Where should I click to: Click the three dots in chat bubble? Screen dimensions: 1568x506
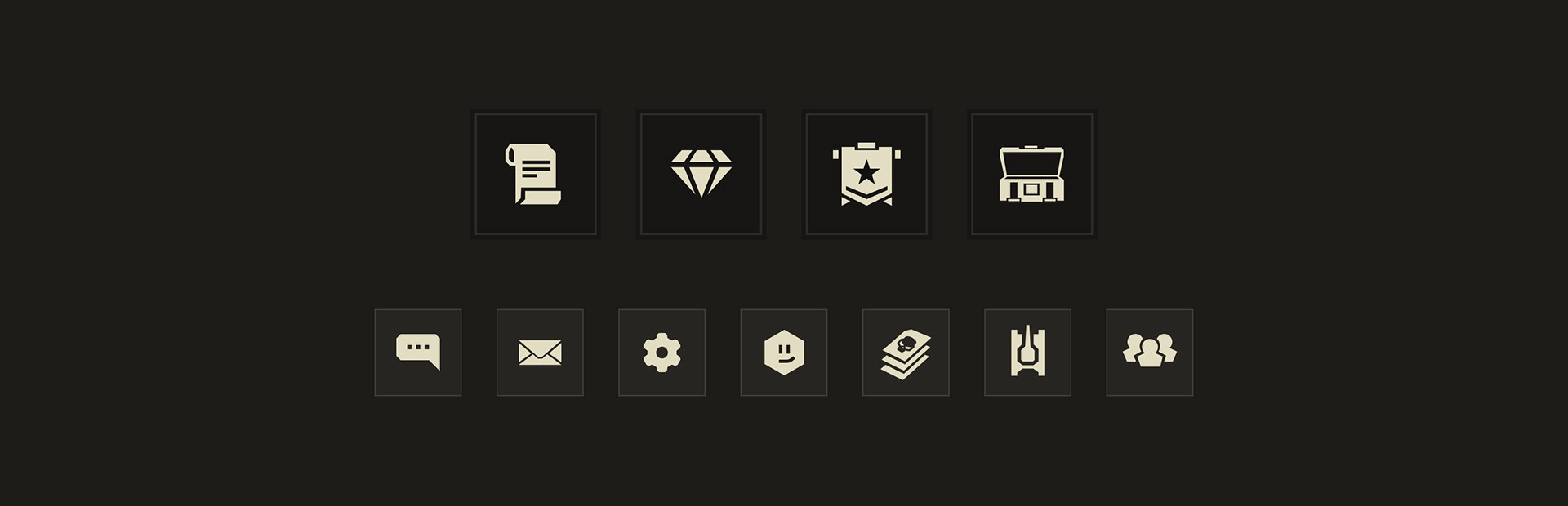point(417,347)
